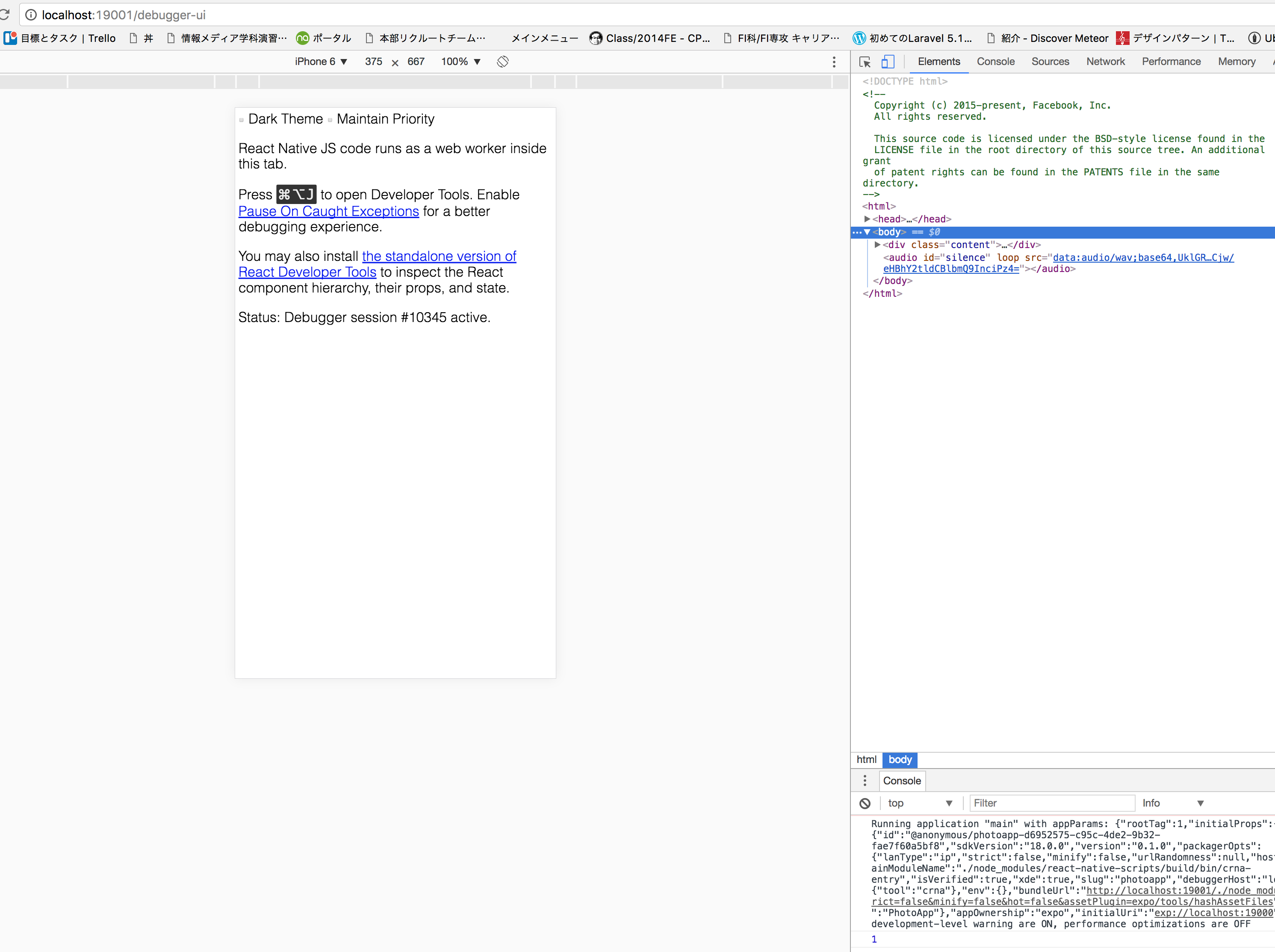This screenshot has width=1275, height=952.
Task: Click the Pause On Caught Exceptions link
Action: pyautogui.click(x=328, y=211)
